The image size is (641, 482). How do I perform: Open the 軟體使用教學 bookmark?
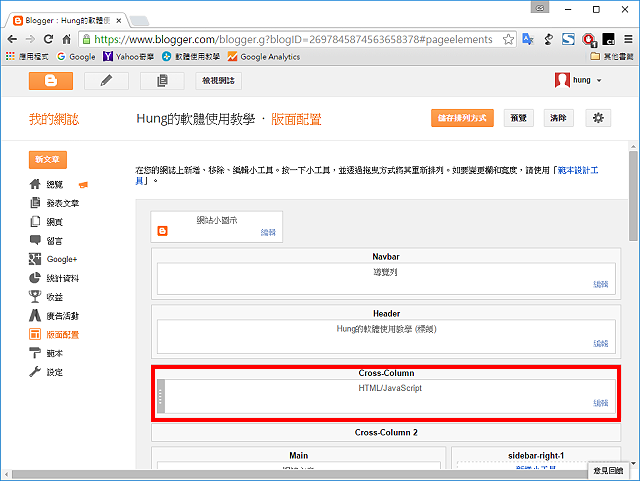[191, 56]
